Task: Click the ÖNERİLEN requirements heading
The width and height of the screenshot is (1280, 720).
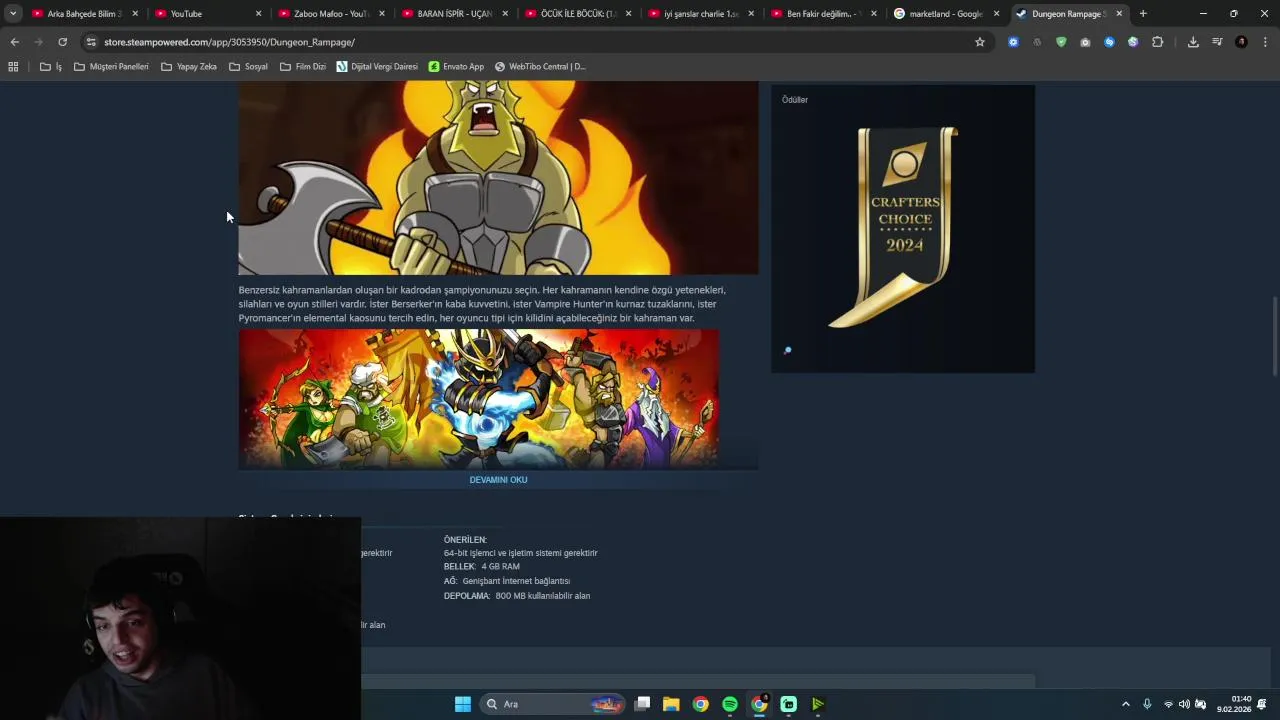Action: click(x=465, y=540)
